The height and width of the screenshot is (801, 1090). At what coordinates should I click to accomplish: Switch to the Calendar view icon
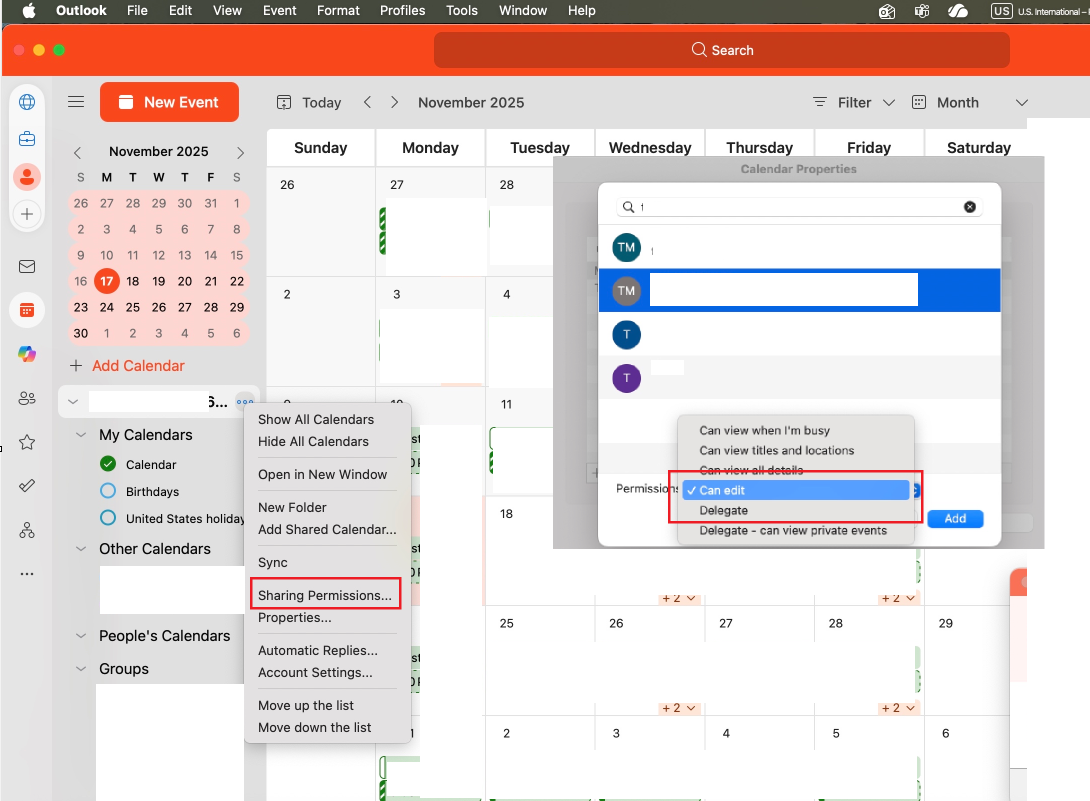27,310
